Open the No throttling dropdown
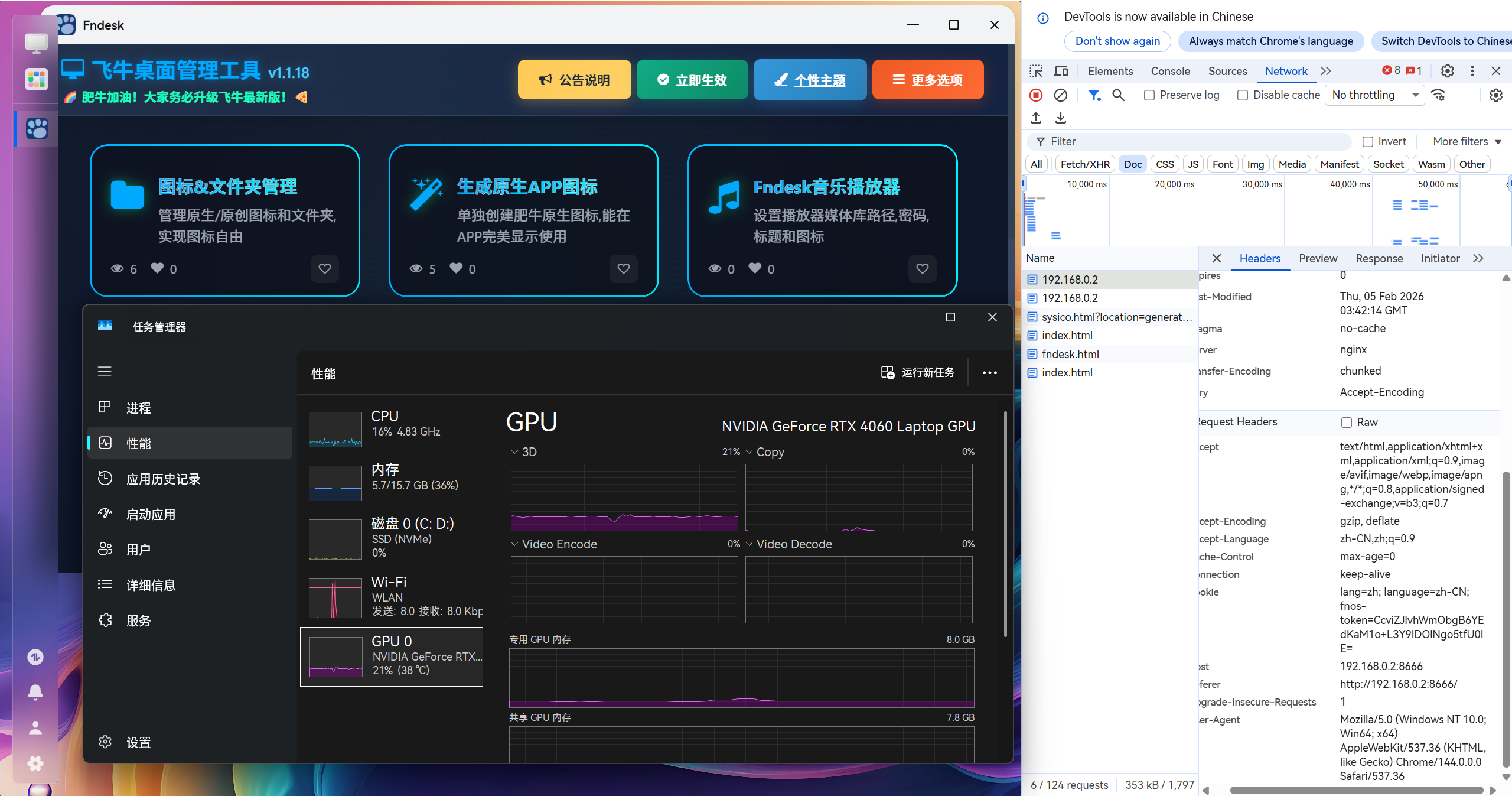1512x796 pixels. pyautogui.click(x=1374, y=95)
